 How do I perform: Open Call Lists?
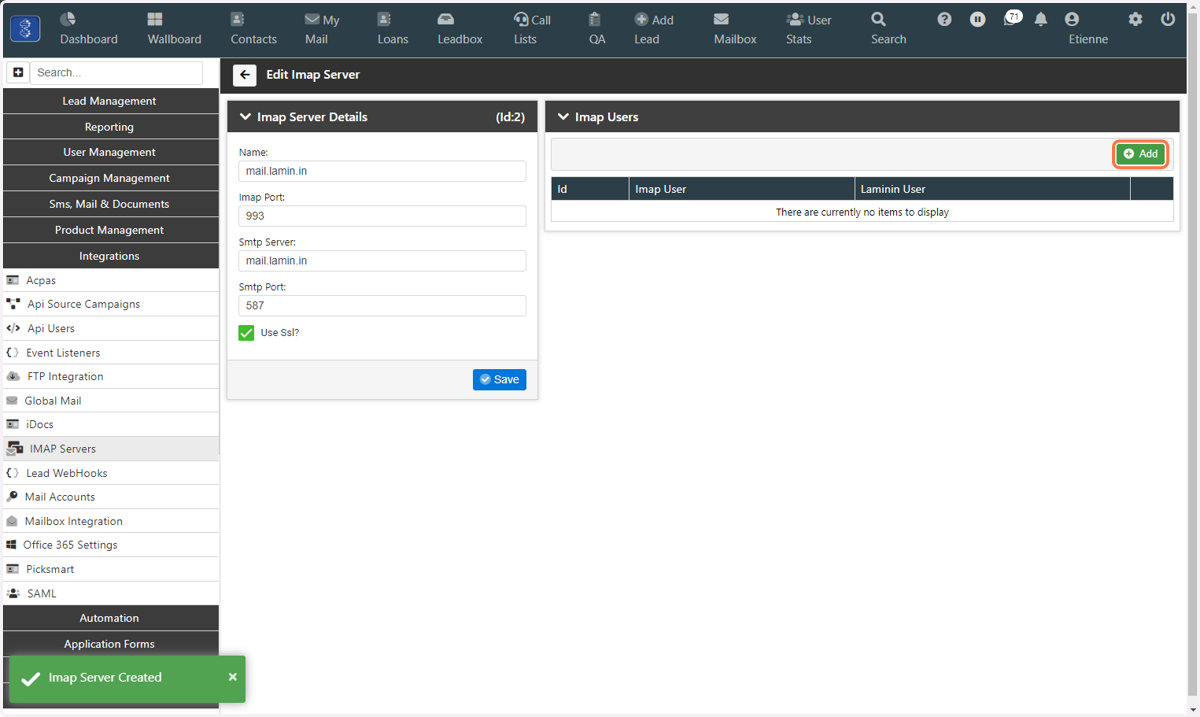(532, 29)
